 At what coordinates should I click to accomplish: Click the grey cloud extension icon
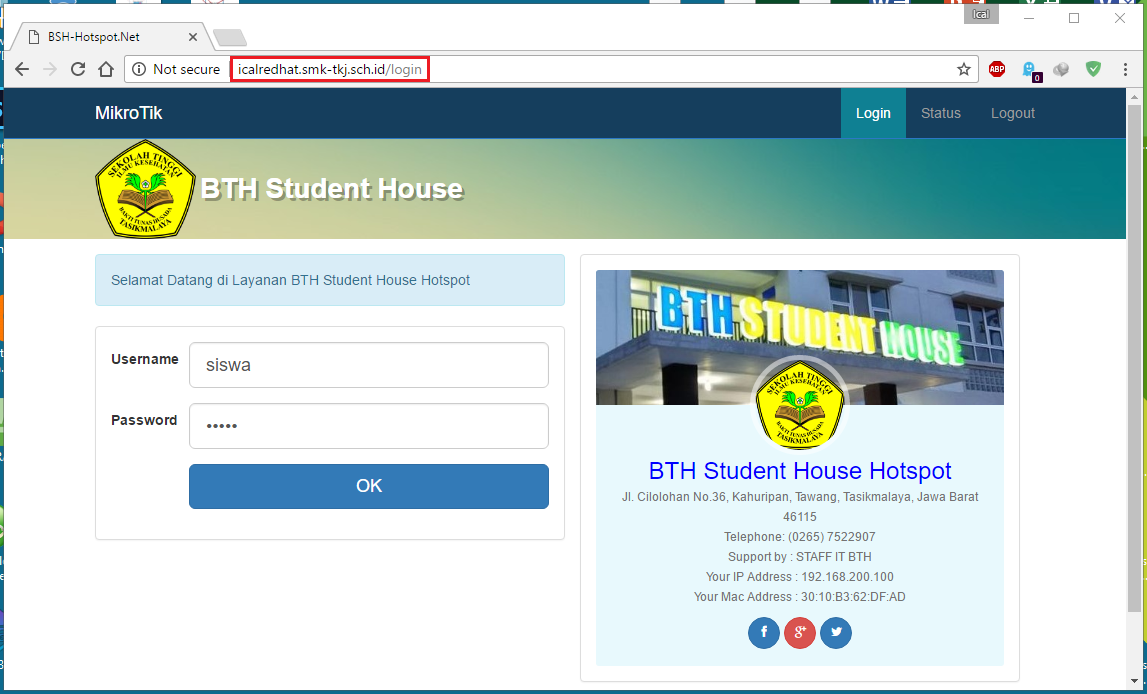(1061, 69)
